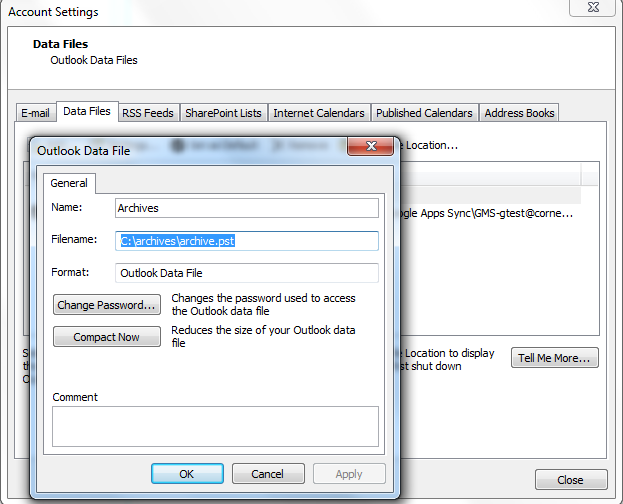623x504 pixels.
Task: Go to the SharePoint Lists tab
Action: click(223, 113)
